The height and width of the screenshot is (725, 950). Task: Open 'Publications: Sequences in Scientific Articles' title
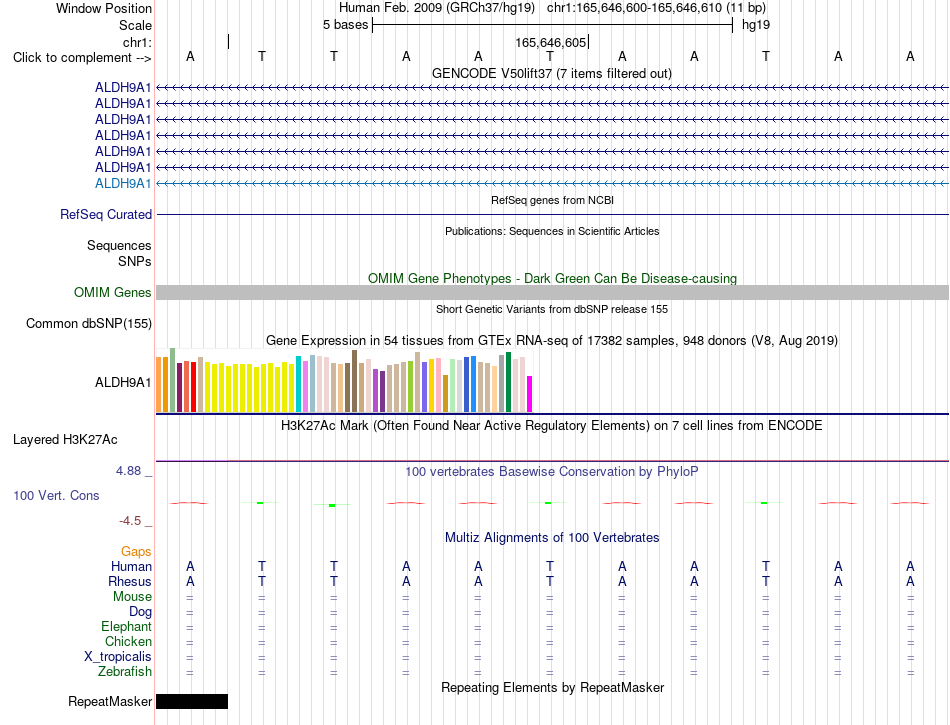pyautogui.click(x=552, y=231)
